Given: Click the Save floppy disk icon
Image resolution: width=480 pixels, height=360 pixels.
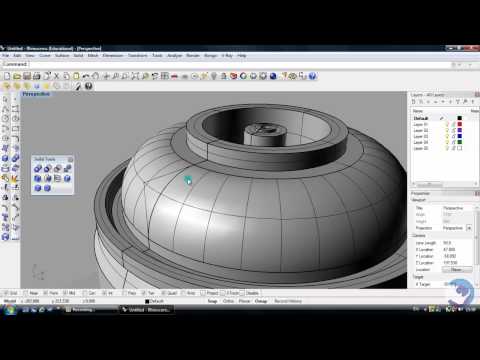Looking at the screenshot, I should coord(27,76).
